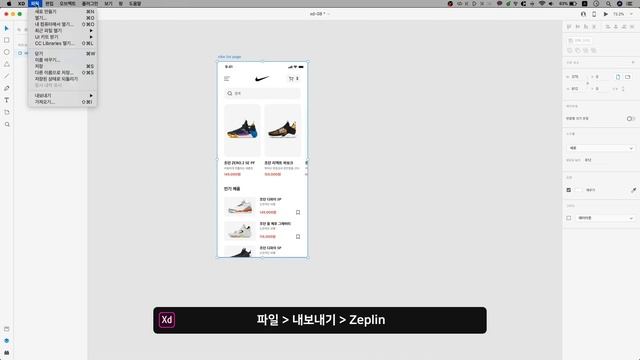Open the Plugins panel icon
The height and width of the screenshot is (360, 640).
(7, 353)
